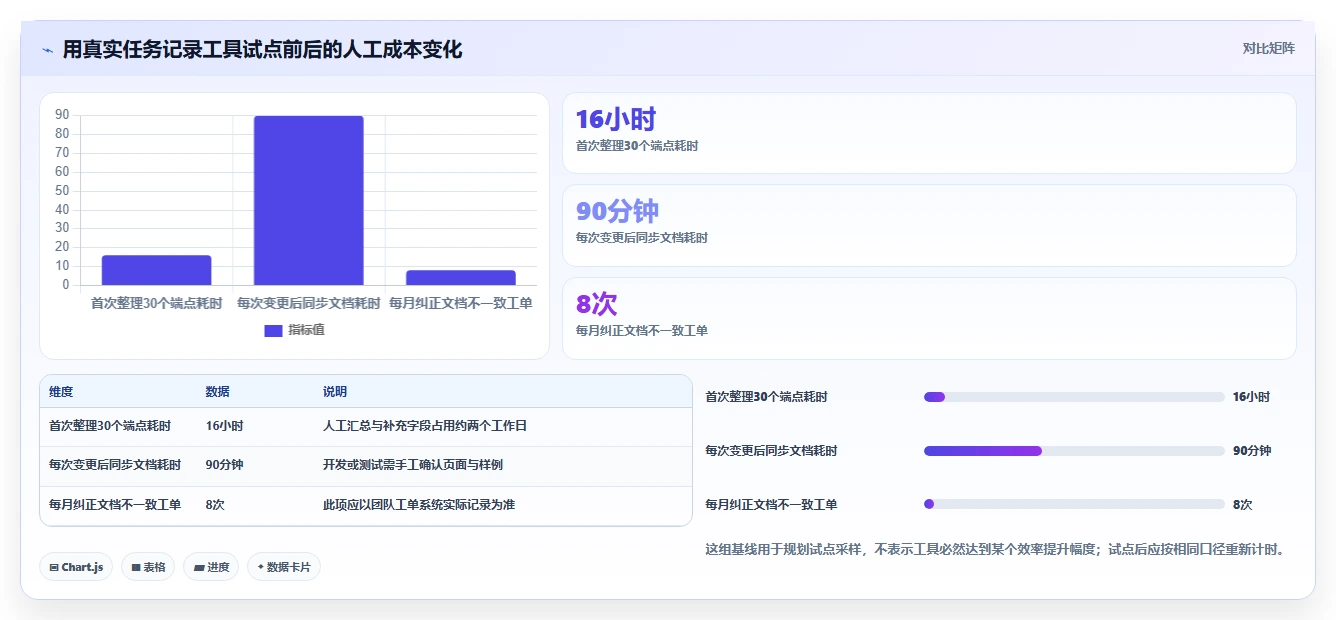Click the x-axis label 首次整理30个端点耗时

coord(156,303)
